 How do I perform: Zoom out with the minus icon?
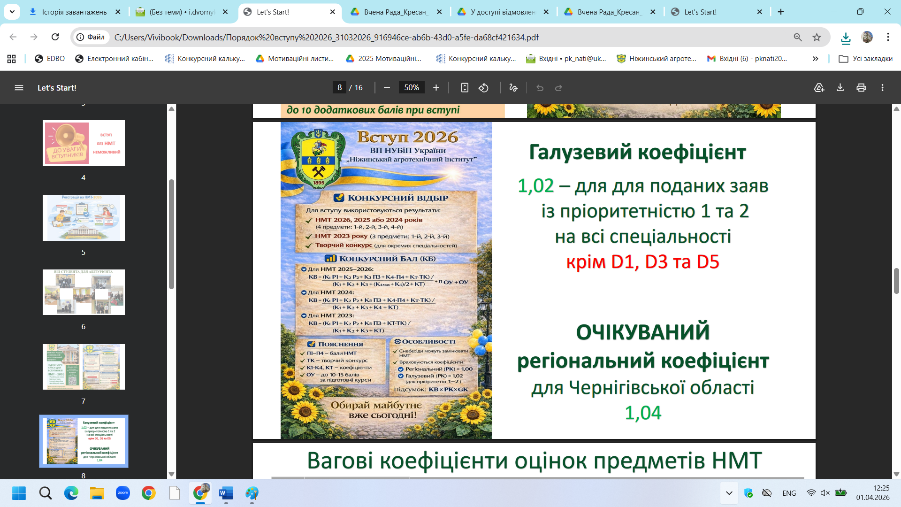(x=386, y=87)
